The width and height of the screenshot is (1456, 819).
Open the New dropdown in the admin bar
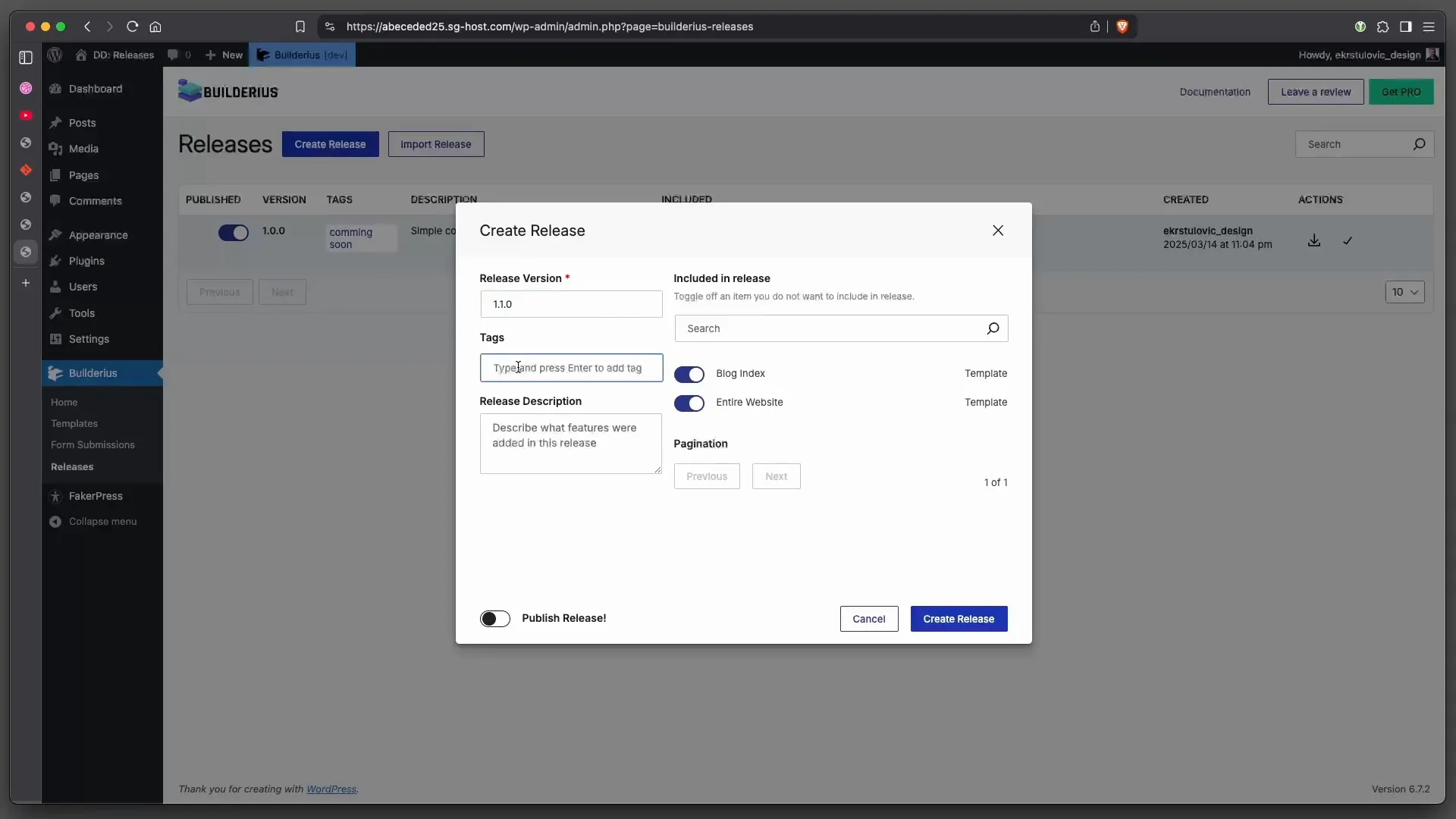click(224, 55)
